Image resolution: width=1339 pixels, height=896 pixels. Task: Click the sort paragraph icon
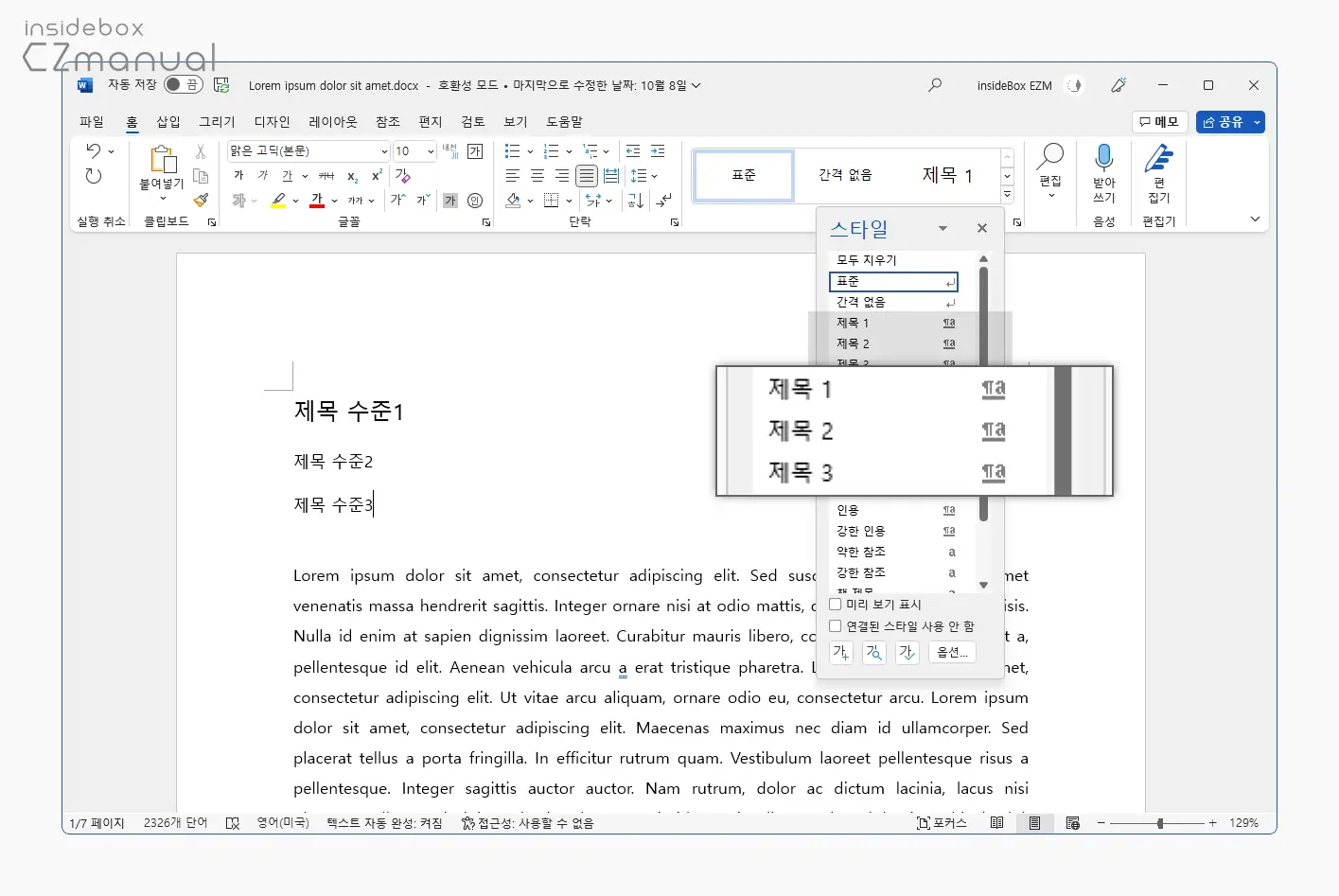[x=636, y=201]
